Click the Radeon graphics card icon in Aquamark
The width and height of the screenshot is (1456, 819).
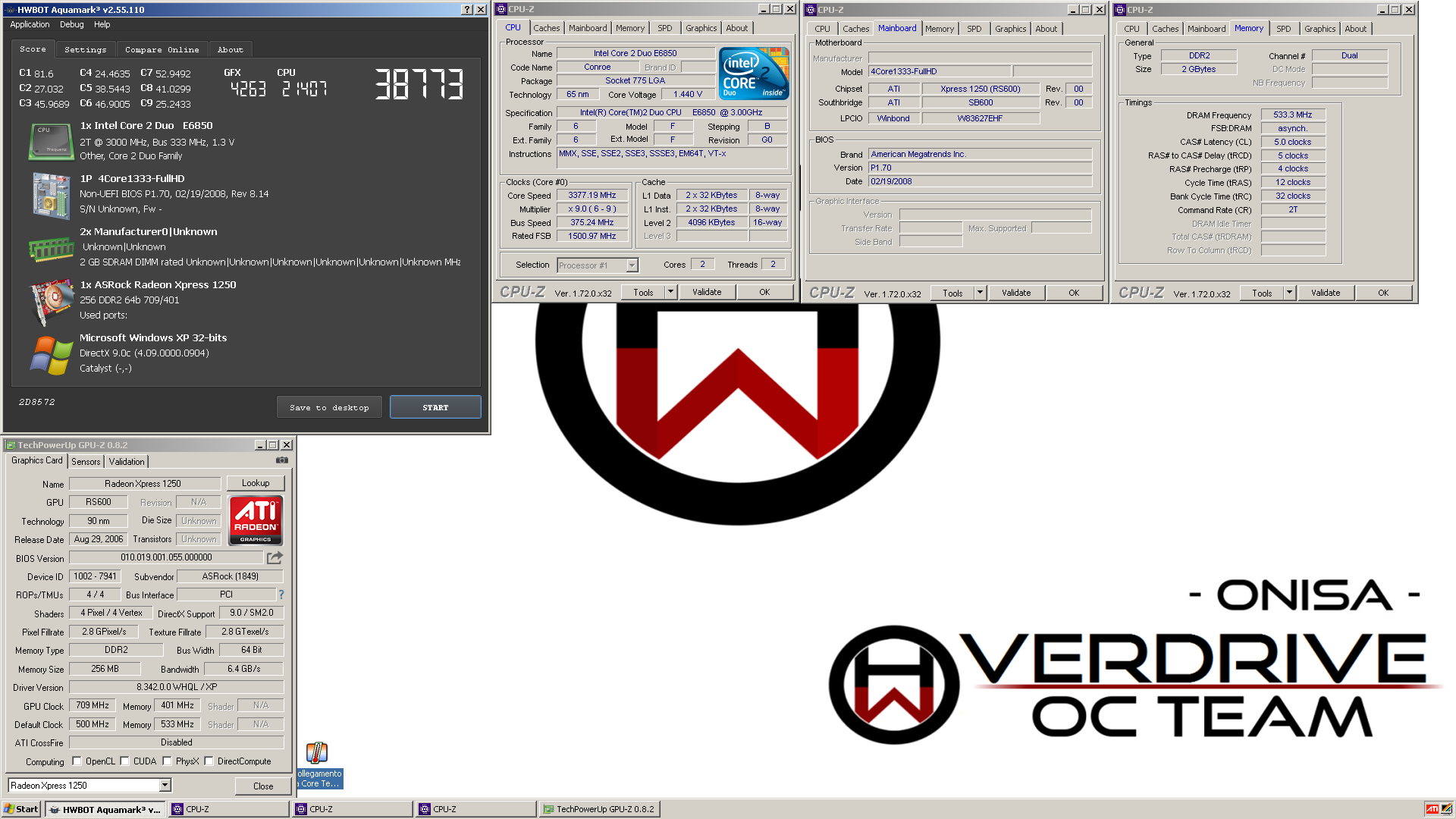51,302
